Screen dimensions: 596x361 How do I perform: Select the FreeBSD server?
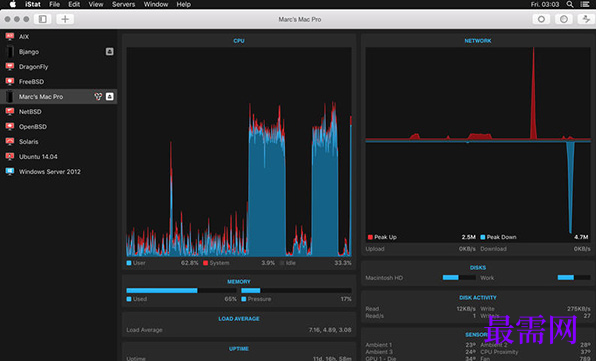click(x=59, y=82)
